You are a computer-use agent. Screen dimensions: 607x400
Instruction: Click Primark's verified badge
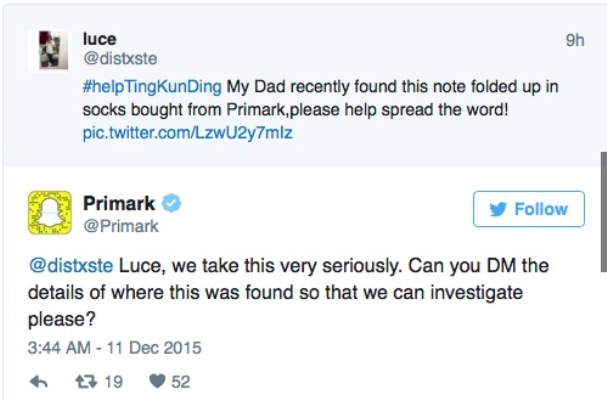point(172,204)
